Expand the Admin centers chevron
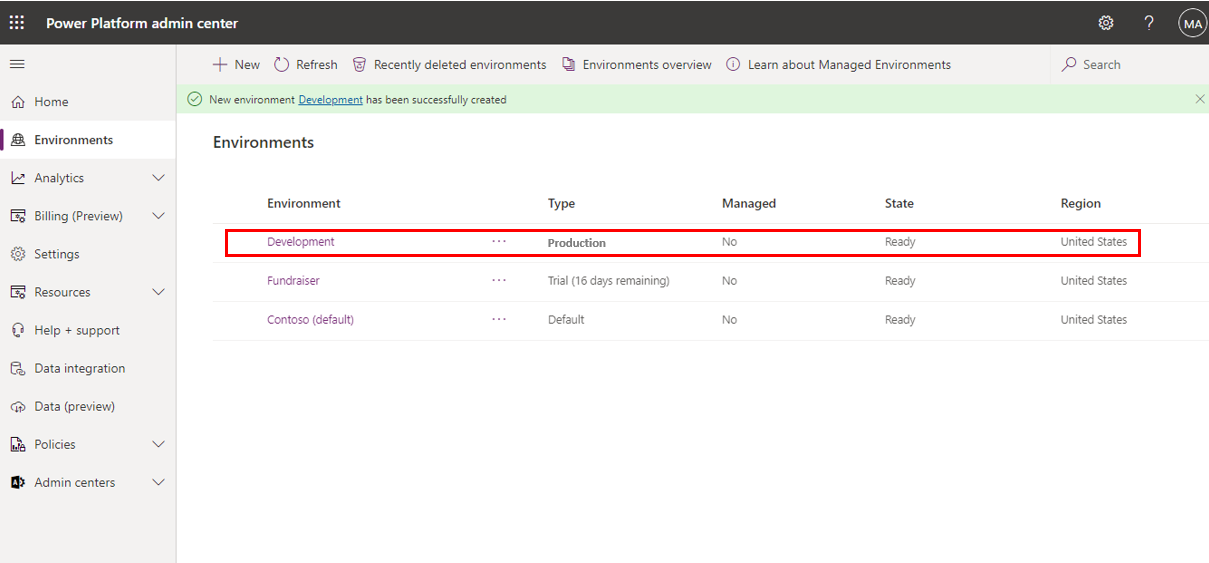 (158, 482)
